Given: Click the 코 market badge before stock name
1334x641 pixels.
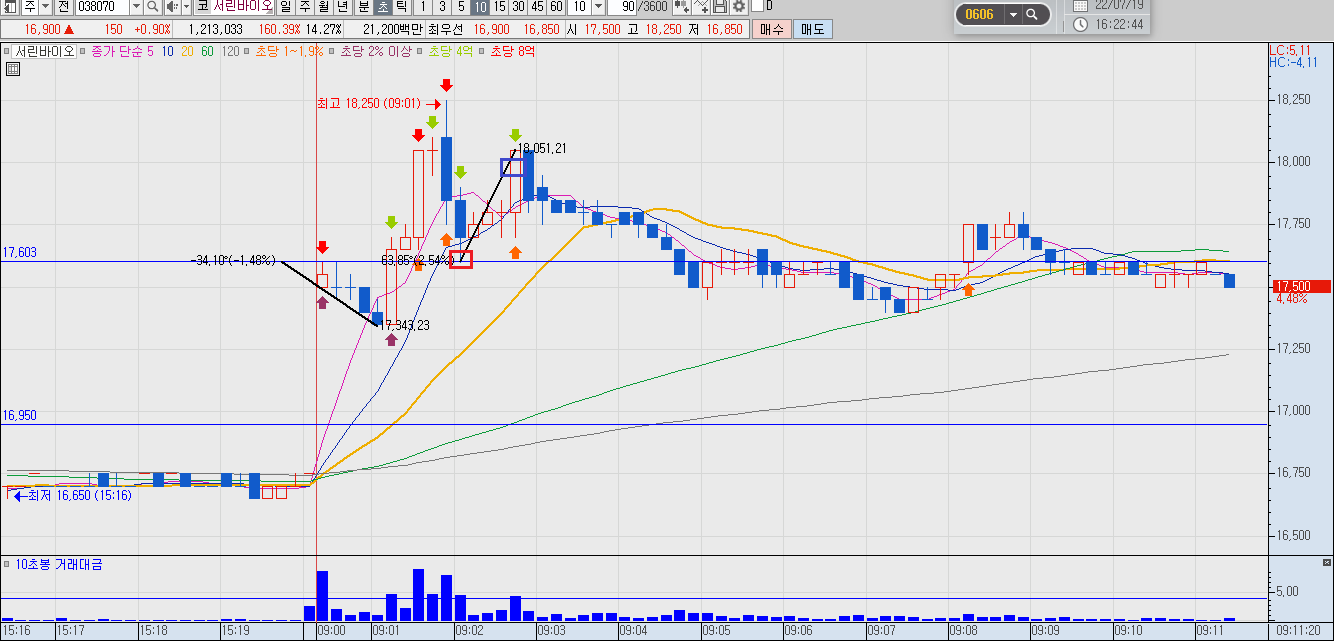Looking at the screenshot, I should coord(203,7).
